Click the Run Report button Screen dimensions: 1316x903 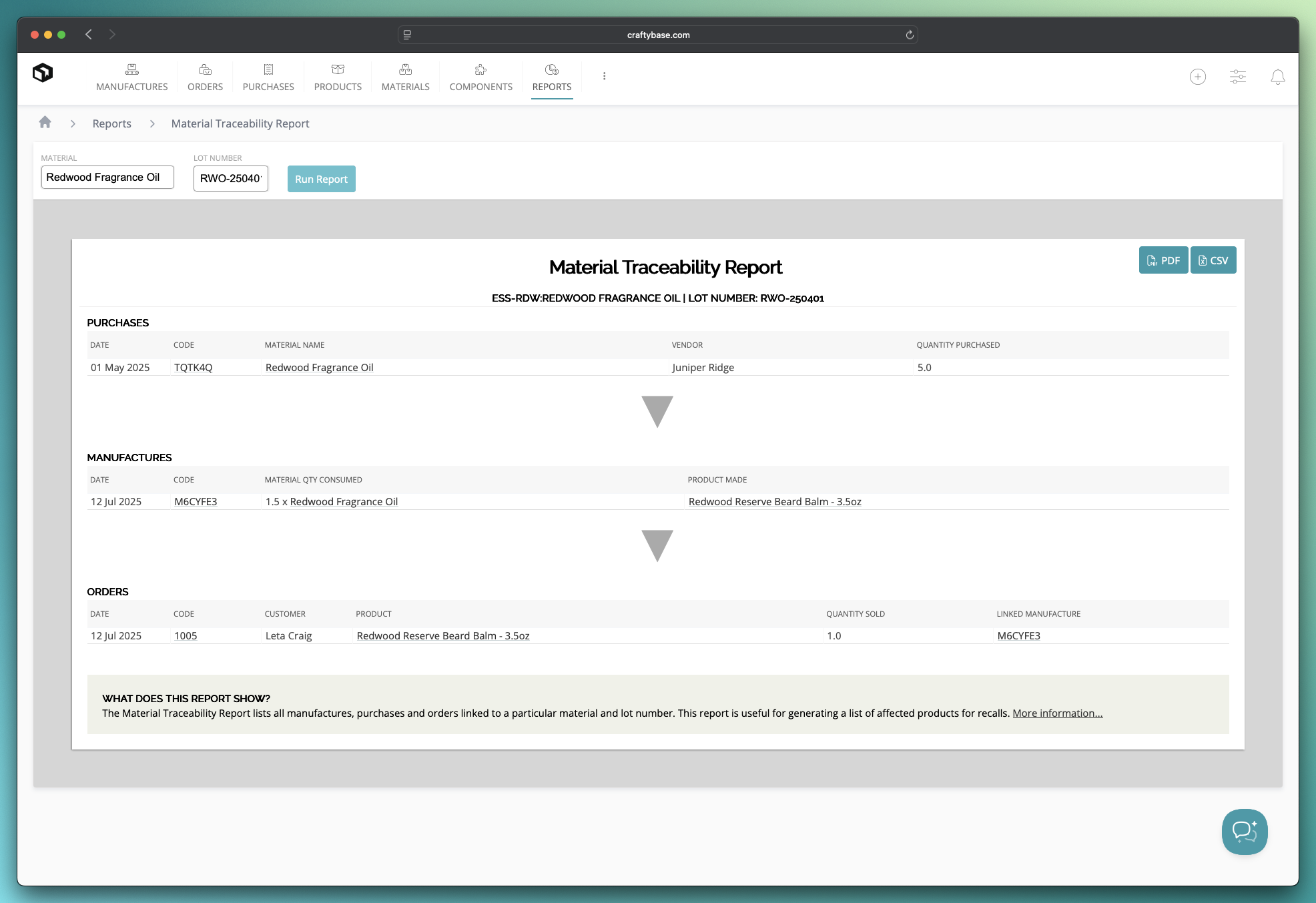(321, 178)
